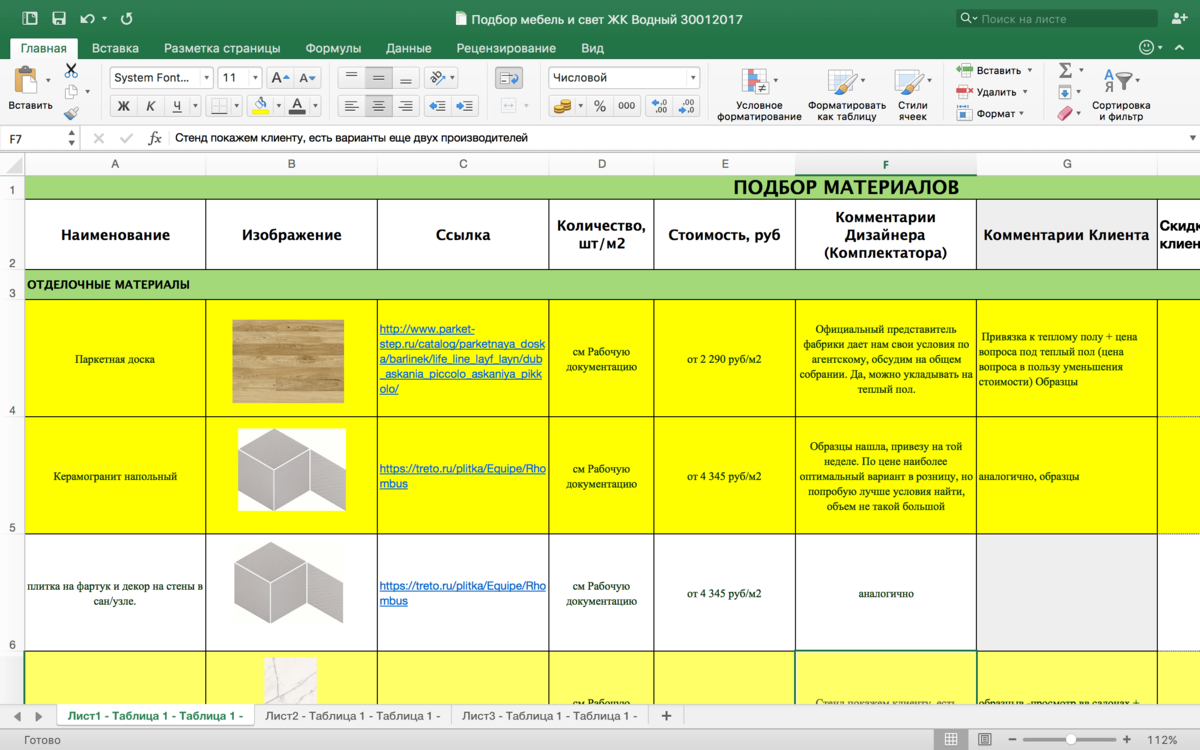1200x750 pixels.
Task: Click the fx insert function icon
Action: tap(155, 138)
